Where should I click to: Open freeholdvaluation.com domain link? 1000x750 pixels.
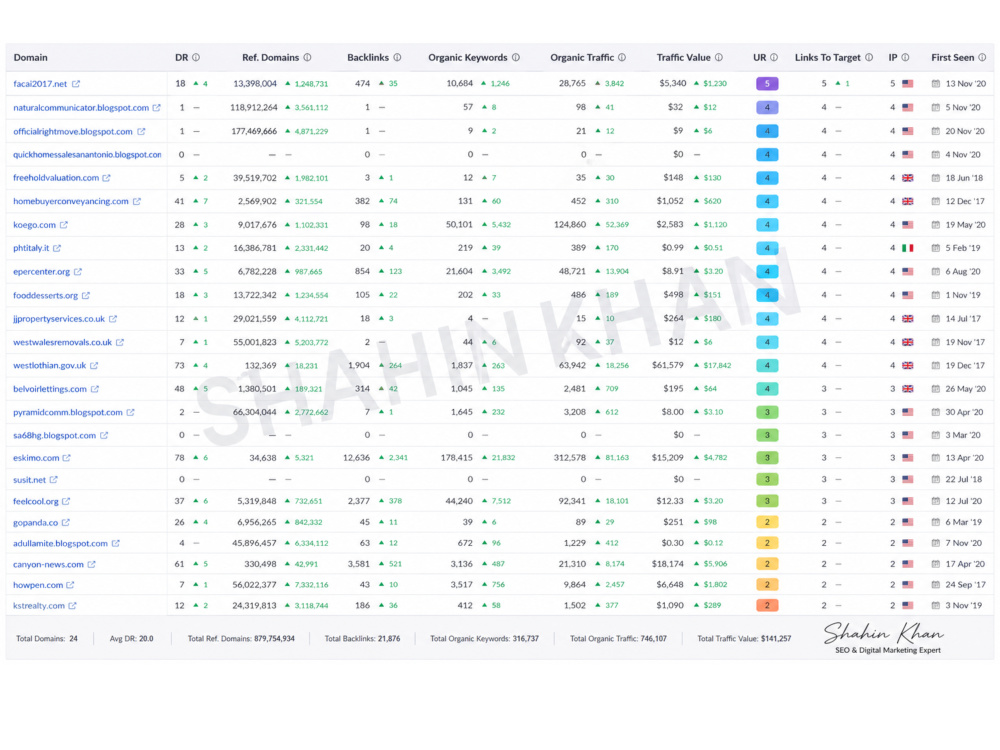click(56, 178)
